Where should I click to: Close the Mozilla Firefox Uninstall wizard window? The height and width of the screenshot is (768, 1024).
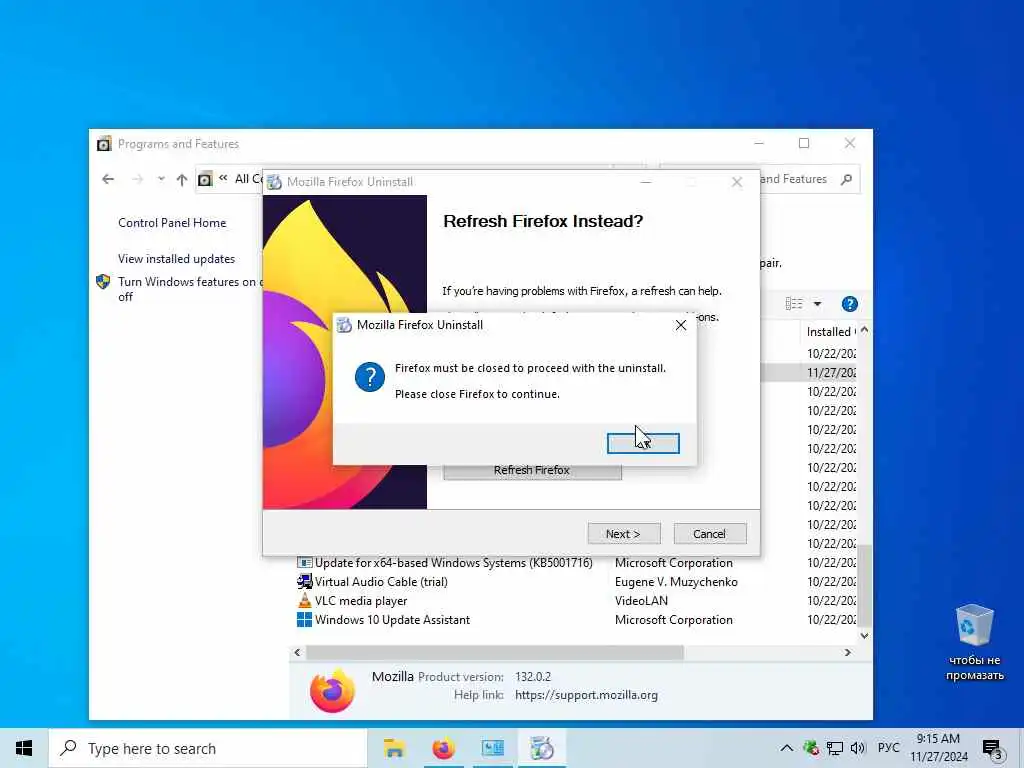(737, 182)
